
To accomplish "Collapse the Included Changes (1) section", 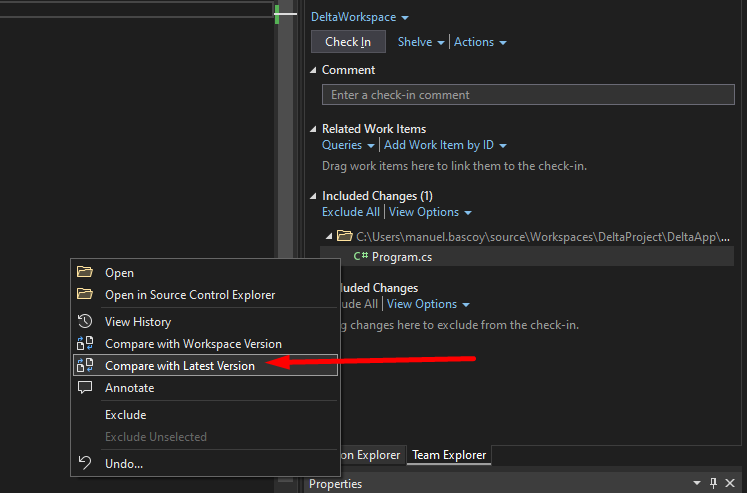I will (313, 196).
